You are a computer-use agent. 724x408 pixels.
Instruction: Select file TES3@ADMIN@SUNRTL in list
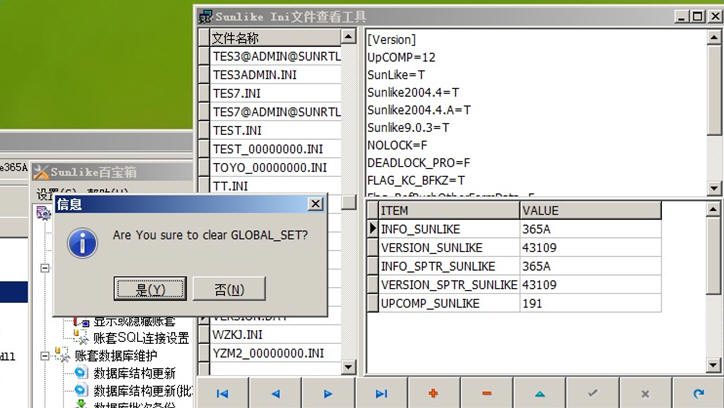pyautogui.click(x=276, y=56)
